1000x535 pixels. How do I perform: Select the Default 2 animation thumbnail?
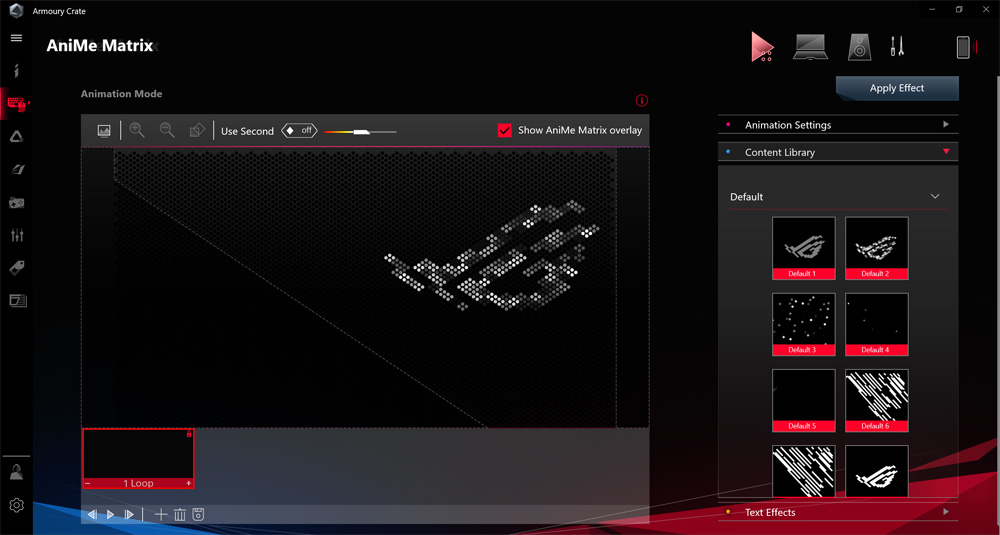click(x=876, y=248)
